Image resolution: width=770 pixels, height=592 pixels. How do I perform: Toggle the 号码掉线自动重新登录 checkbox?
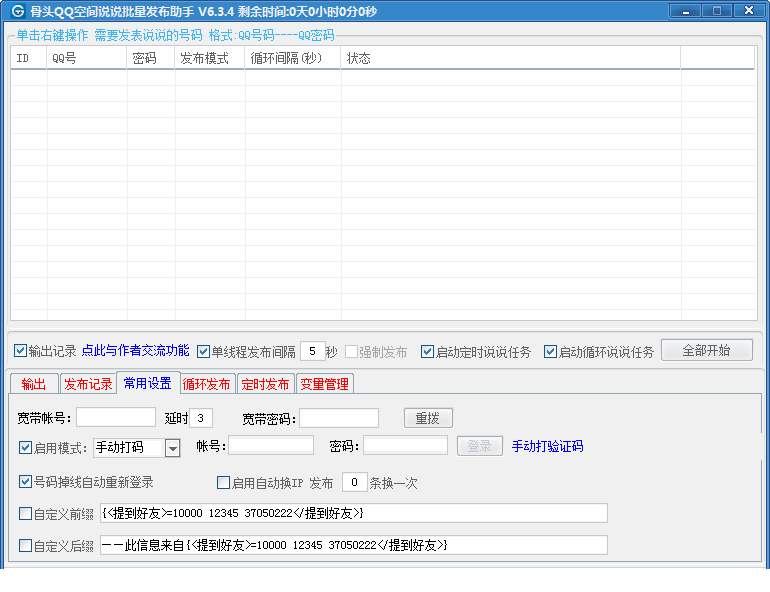(25, 482)
